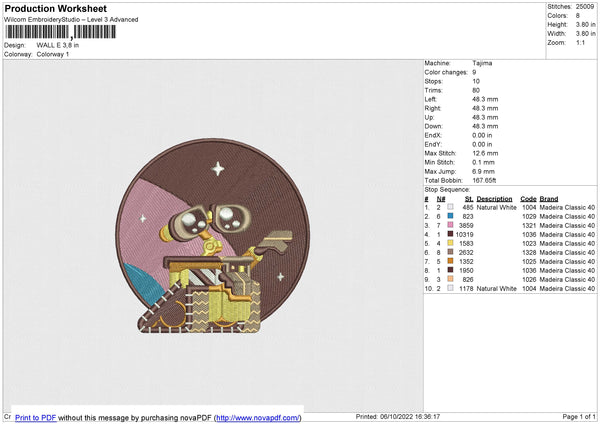Click stitch count '10319' in row 4
Viewport: 600px width, 424px height.
coord(465,234)
